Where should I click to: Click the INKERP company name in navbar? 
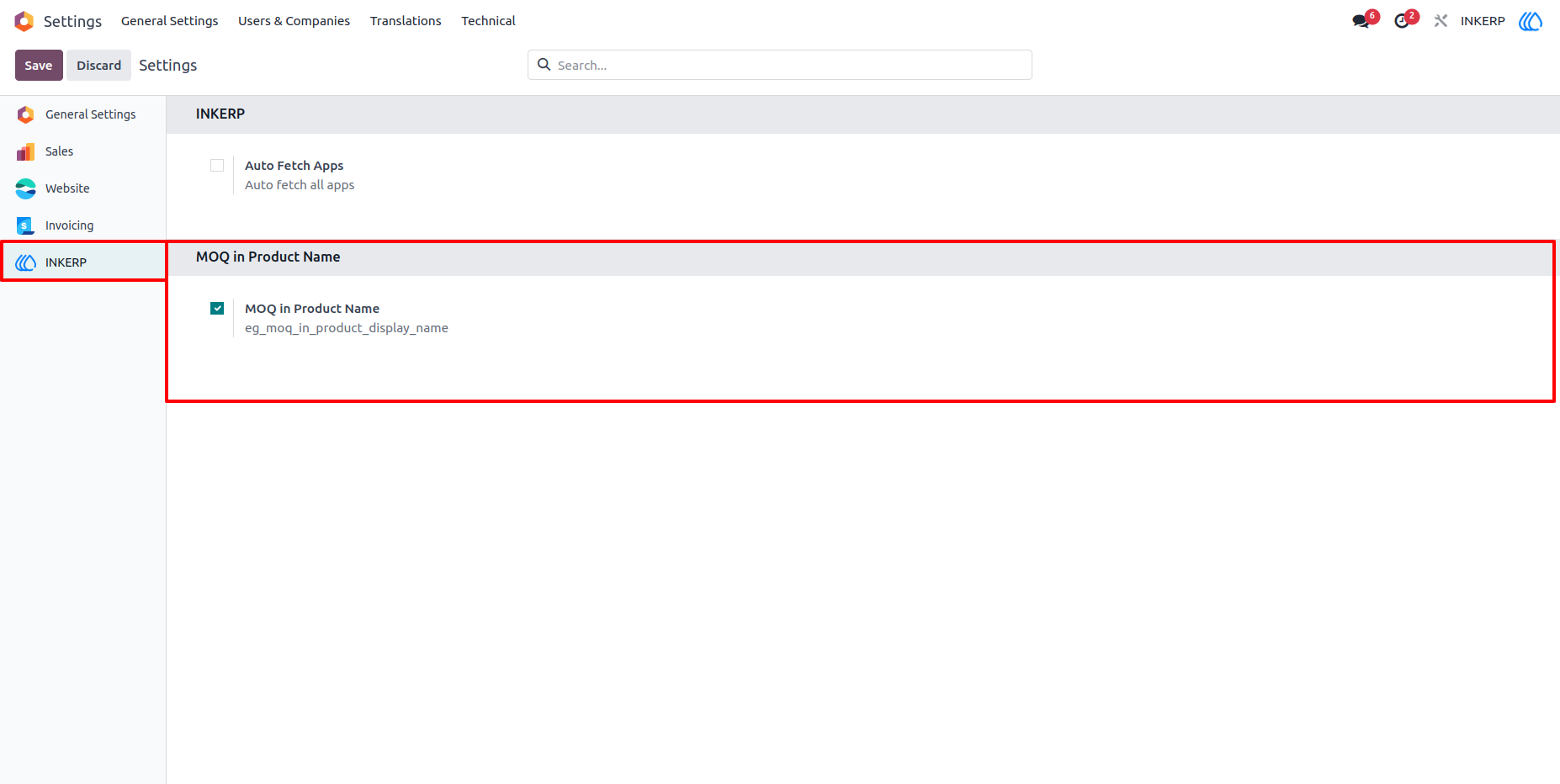(1483, 21)
